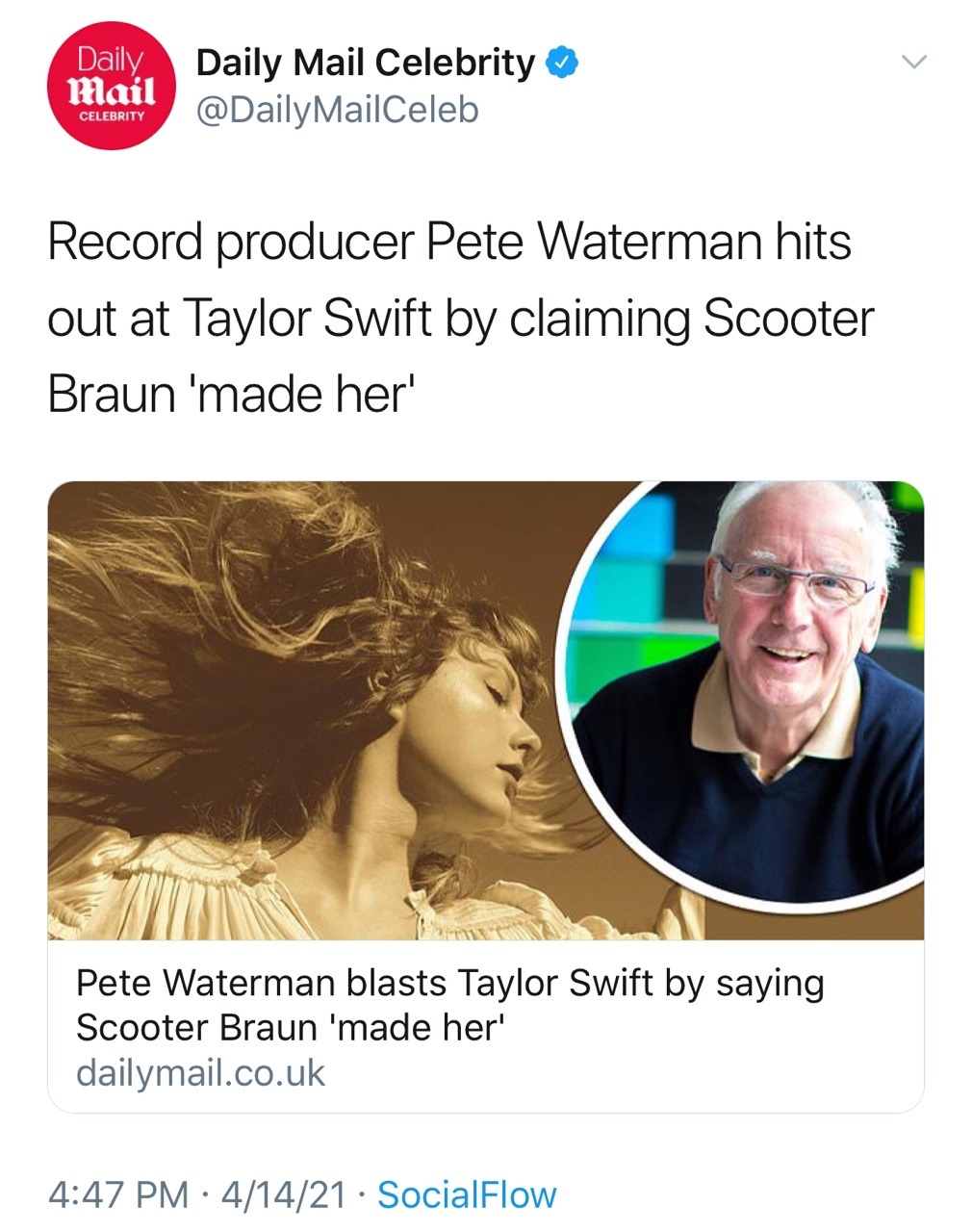Click the blue verified badge checkmark

[562, 64]
